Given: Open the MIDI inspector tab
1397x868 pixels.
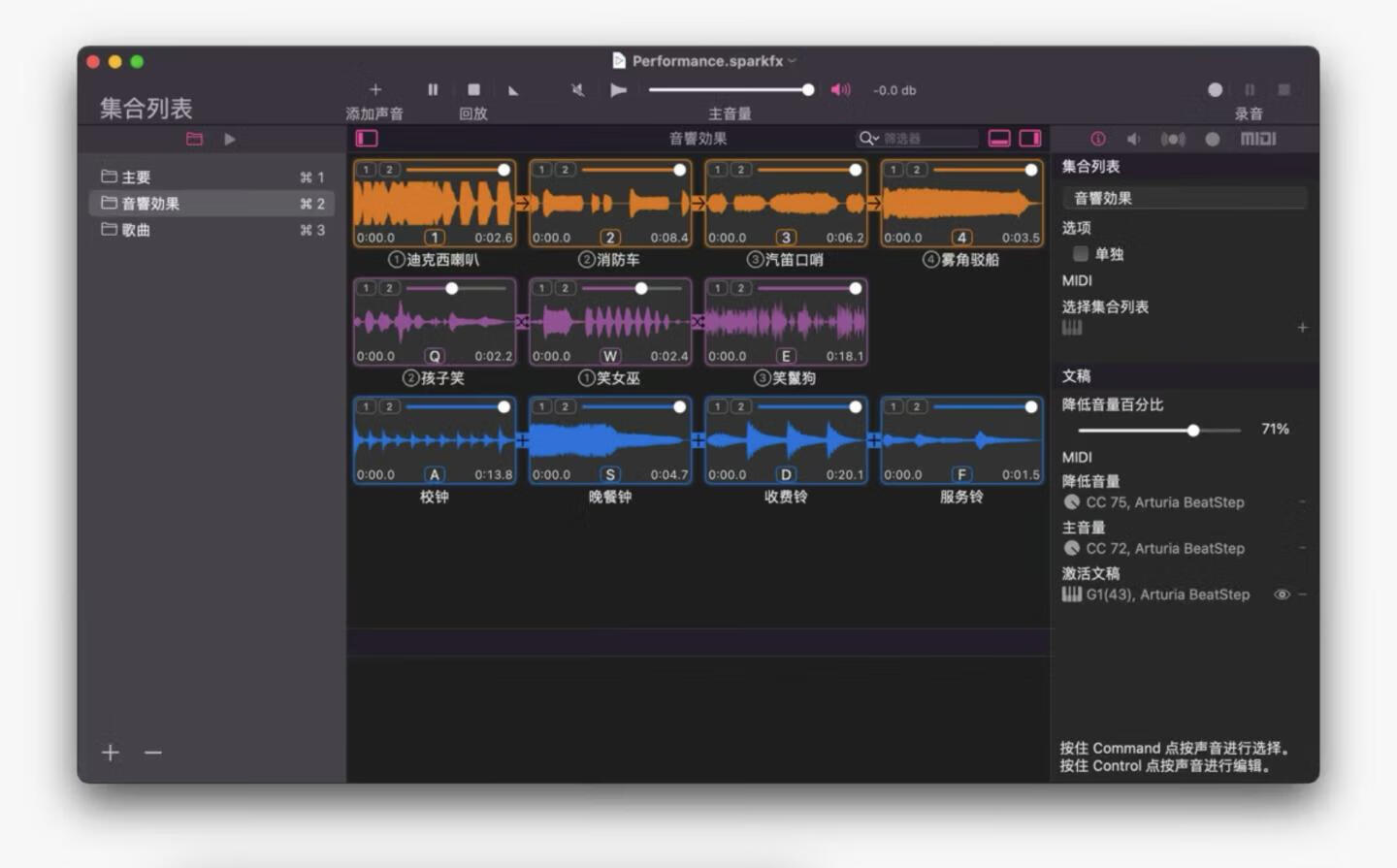Looking at the screenshot, I should pyautogui.click(x=1258, y=139).
